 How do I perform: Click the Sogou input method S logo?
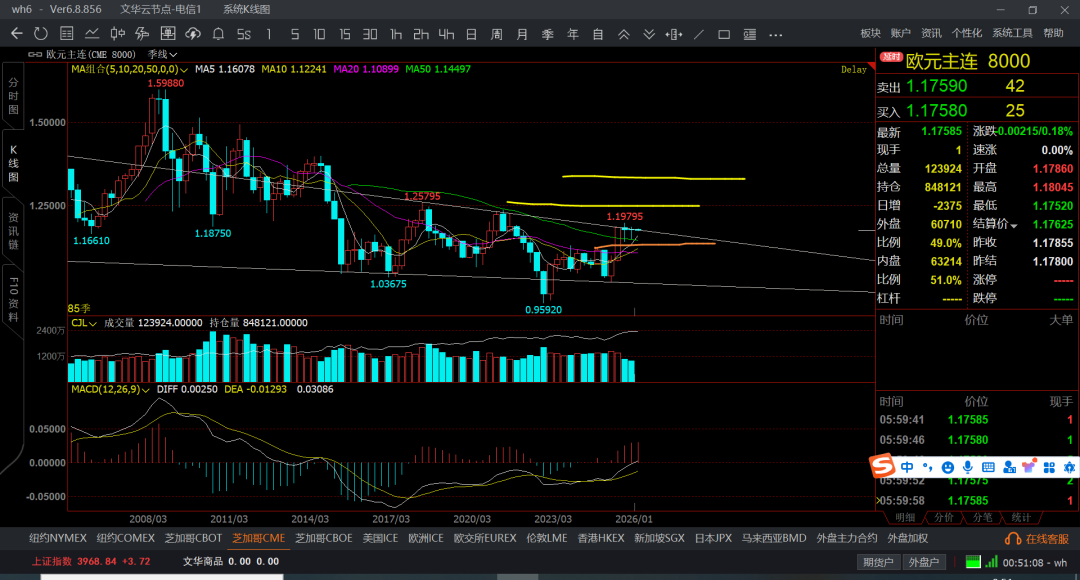click(x=882, y=466)
